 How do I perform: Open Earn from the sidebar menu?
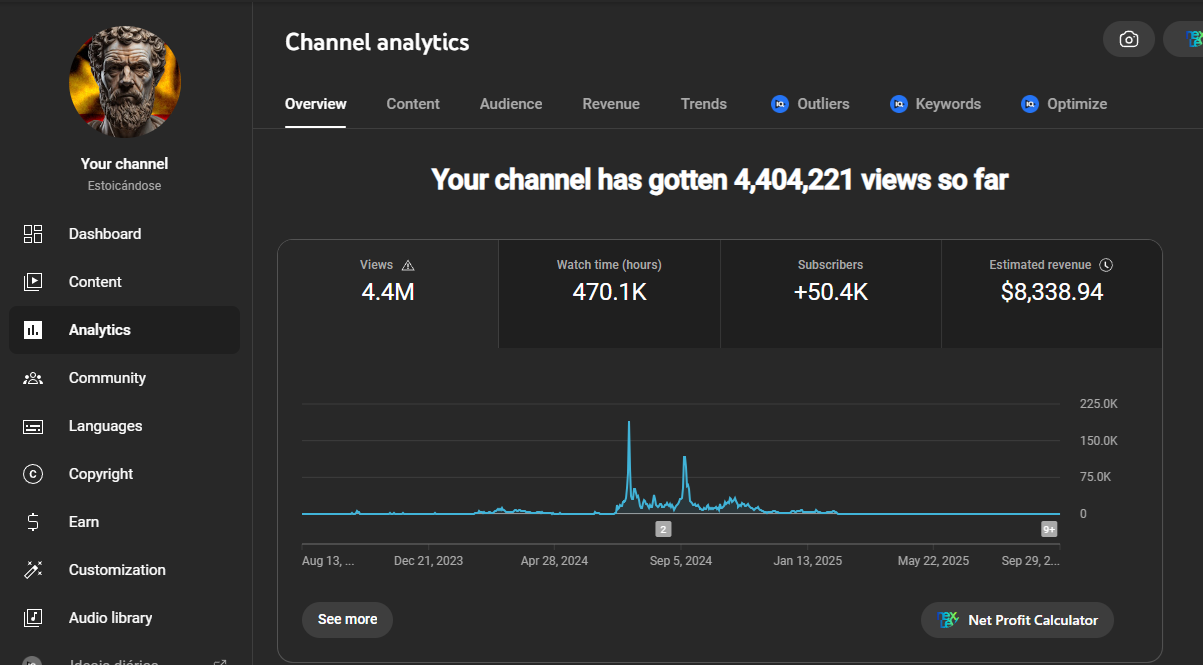click(x=124, y=522)
